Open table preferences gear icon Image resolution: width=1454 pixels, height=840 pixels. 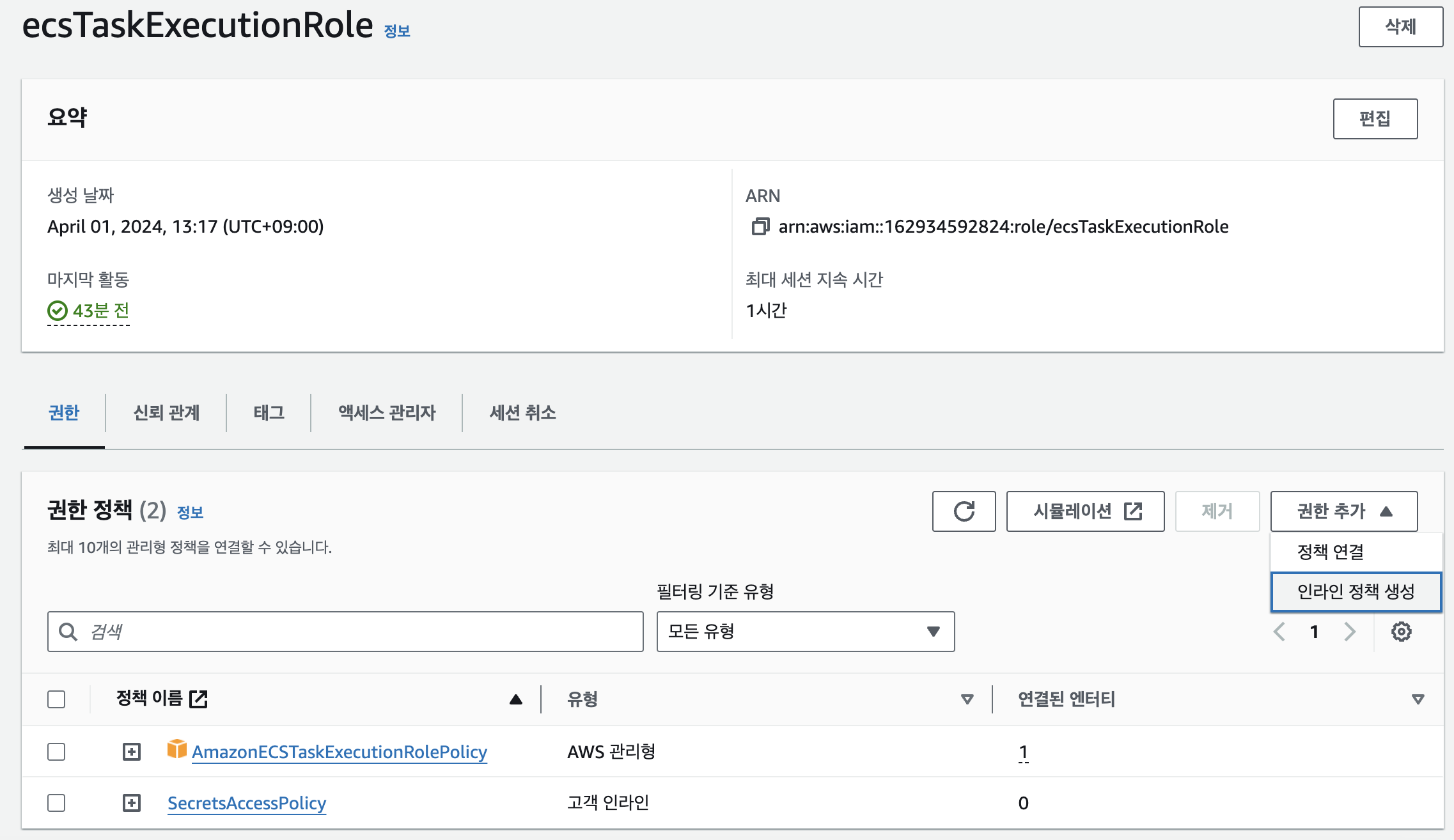click(x=1401, y=632)
